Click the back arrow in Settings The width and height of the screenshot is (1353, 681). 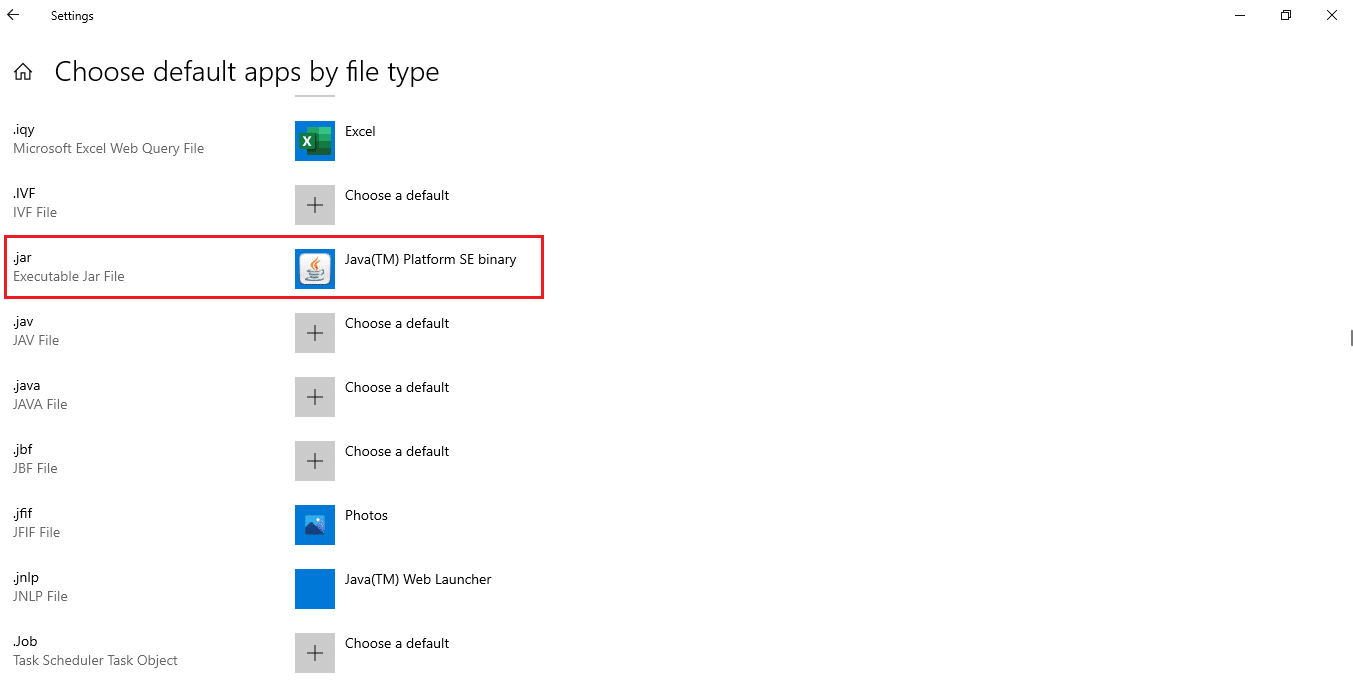(x=13, y=15)
